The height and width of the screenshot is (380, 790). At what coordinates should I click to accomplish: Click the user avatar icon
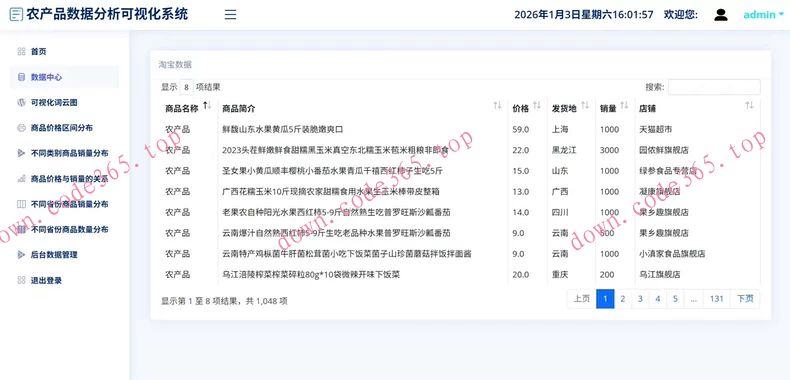721,15
